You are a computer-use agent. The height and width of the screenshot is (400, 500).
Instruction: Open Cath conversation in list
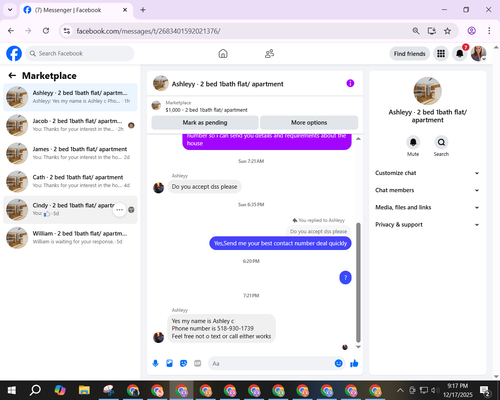[x=70, y=181]
